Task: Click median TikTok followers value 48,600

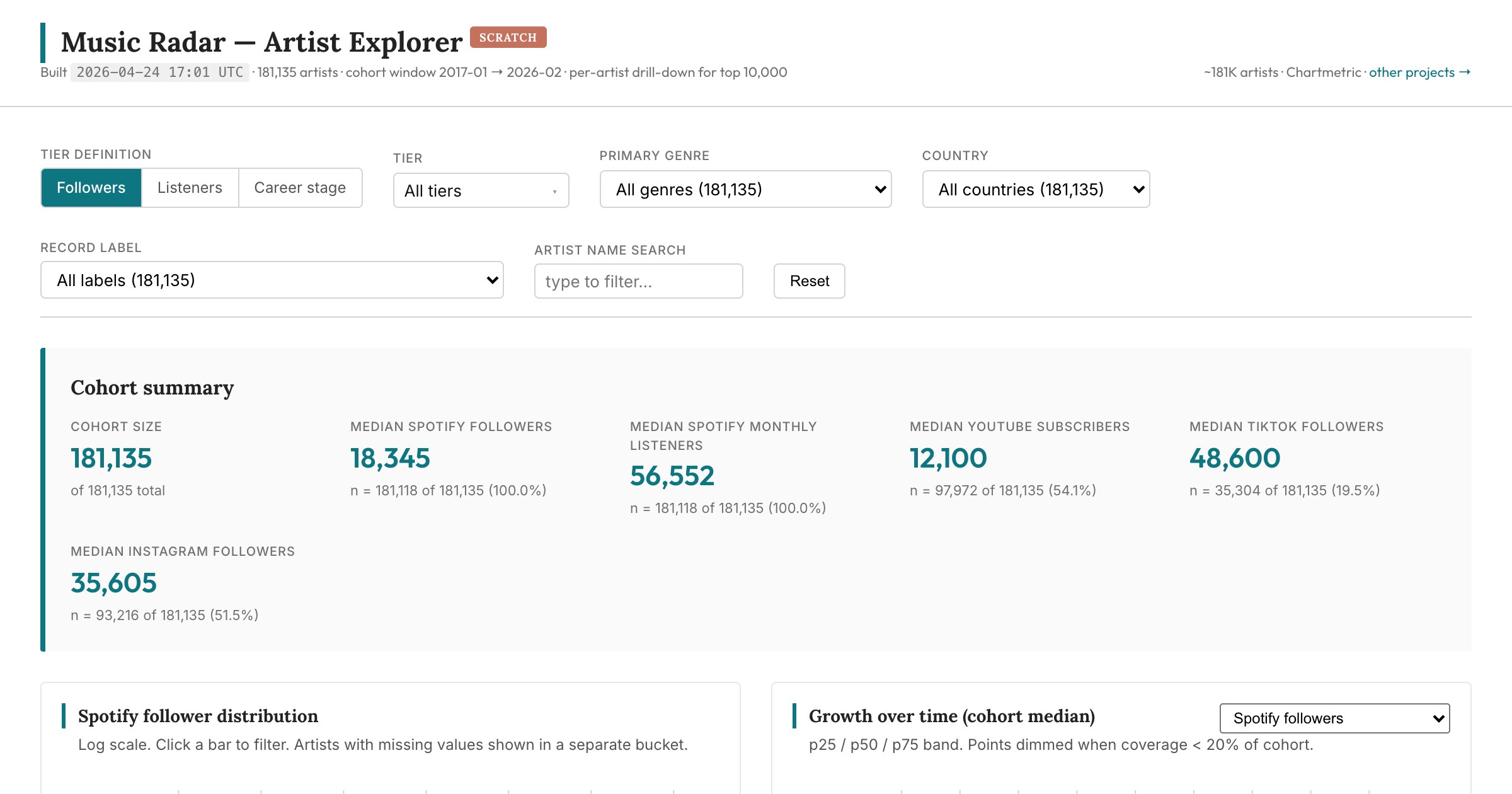Action: [x=1235, y=458]
